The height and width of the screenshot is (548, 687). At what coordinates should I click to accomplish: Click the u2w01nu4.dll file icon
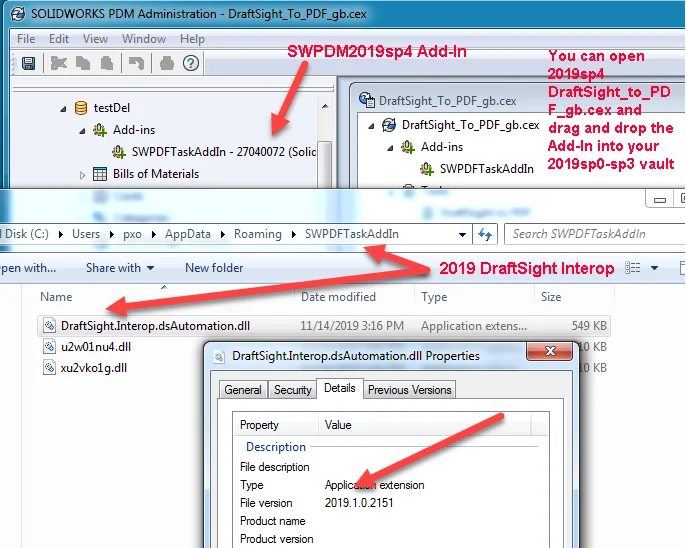[x=49, y=346]
